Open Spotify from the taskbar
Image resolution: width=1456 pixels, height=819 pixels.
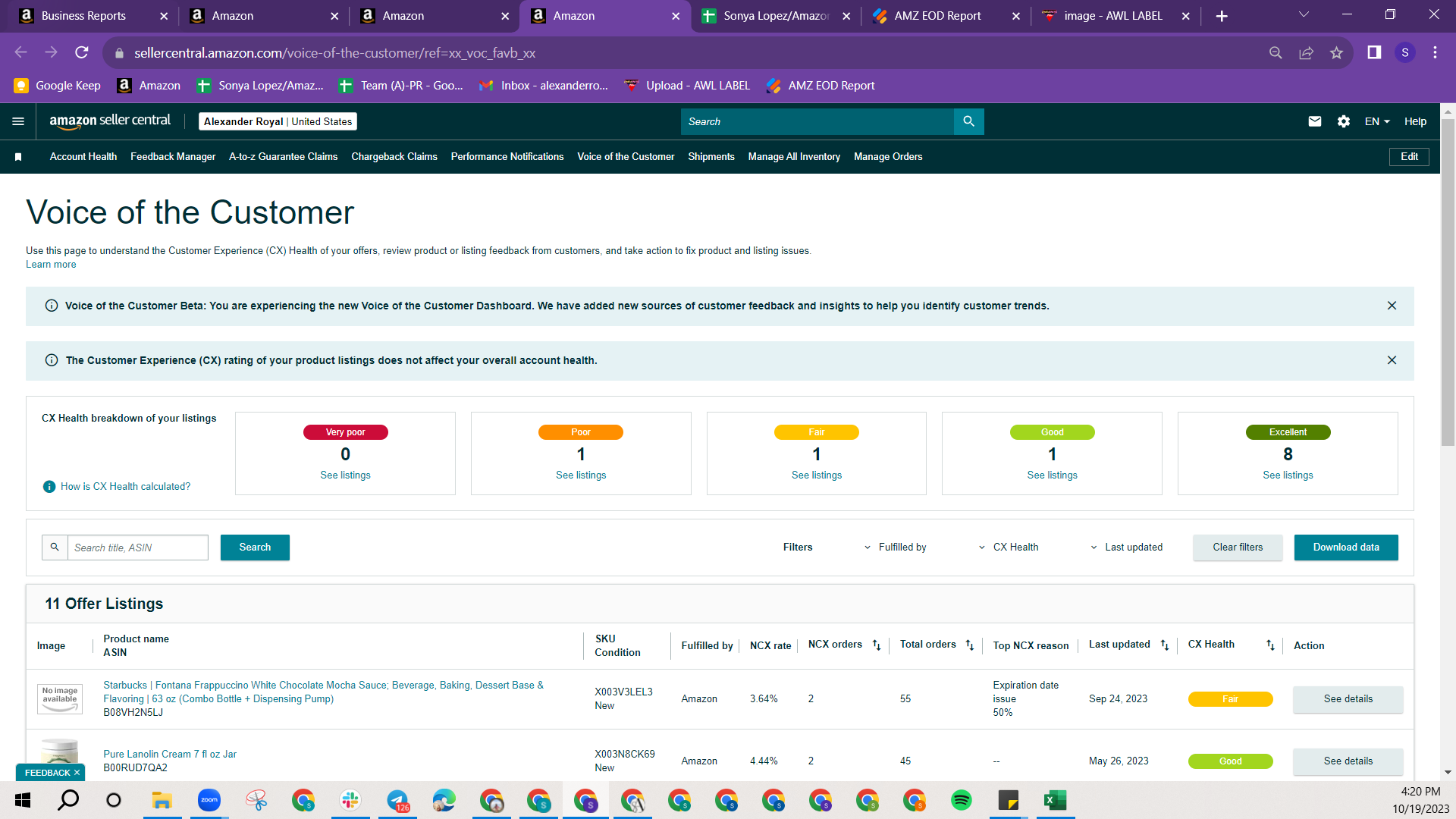962,800
